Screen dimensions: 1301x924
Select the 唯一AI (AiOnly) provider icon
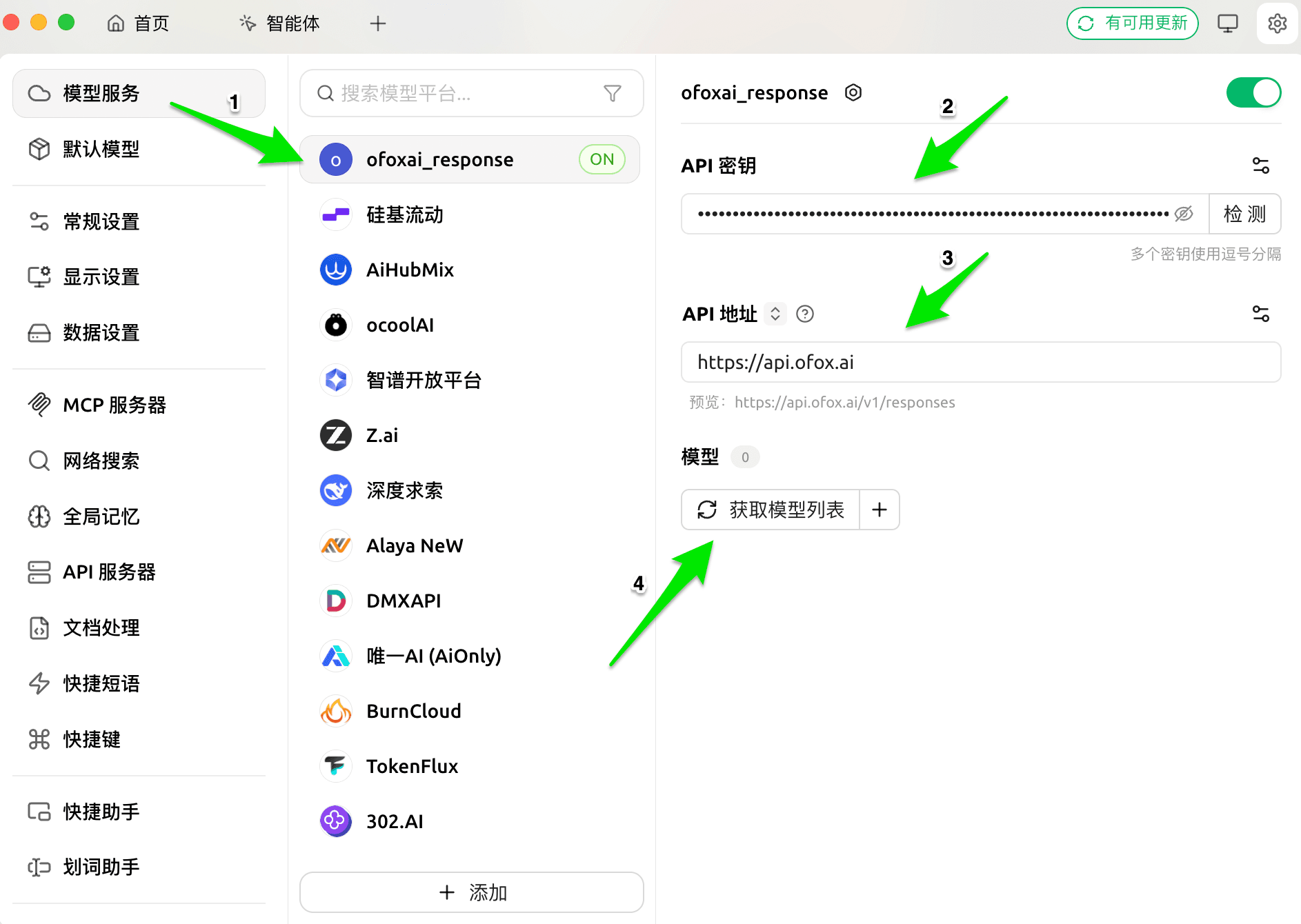[x=336, y=656]
